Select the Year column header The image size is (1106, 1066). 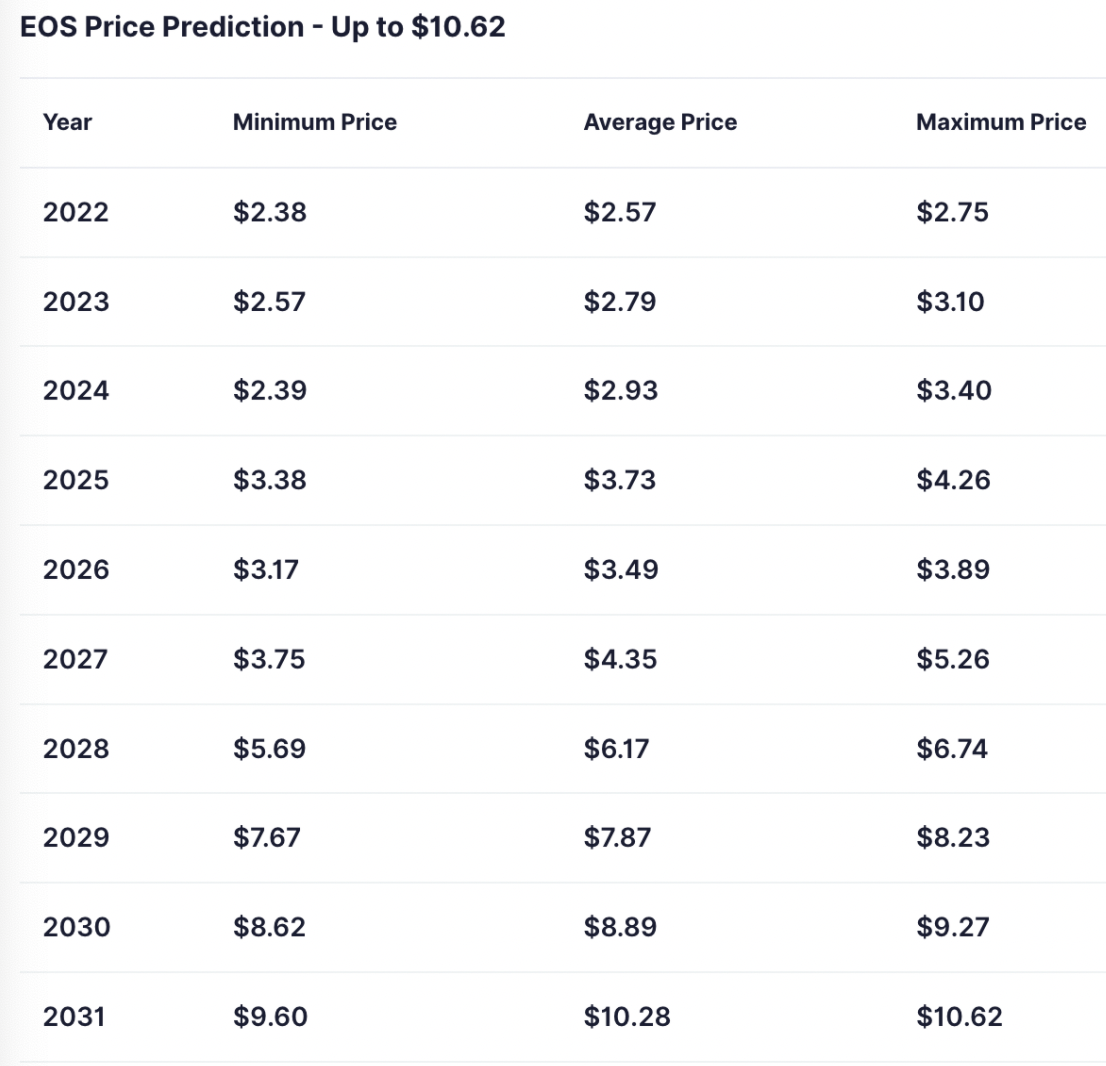(67, 123)
